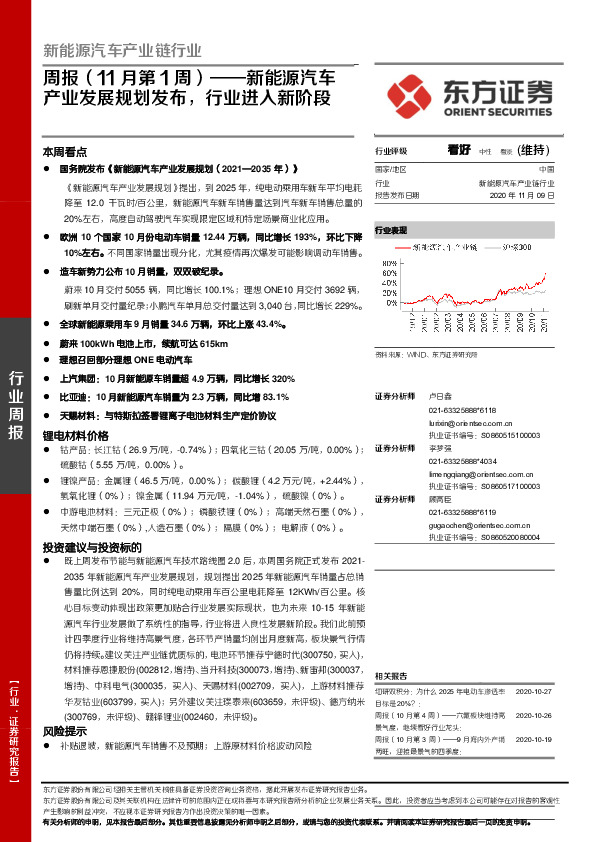Click the ORIENT SECURITIES logo text
595x842 pixels.
[498, 112]
